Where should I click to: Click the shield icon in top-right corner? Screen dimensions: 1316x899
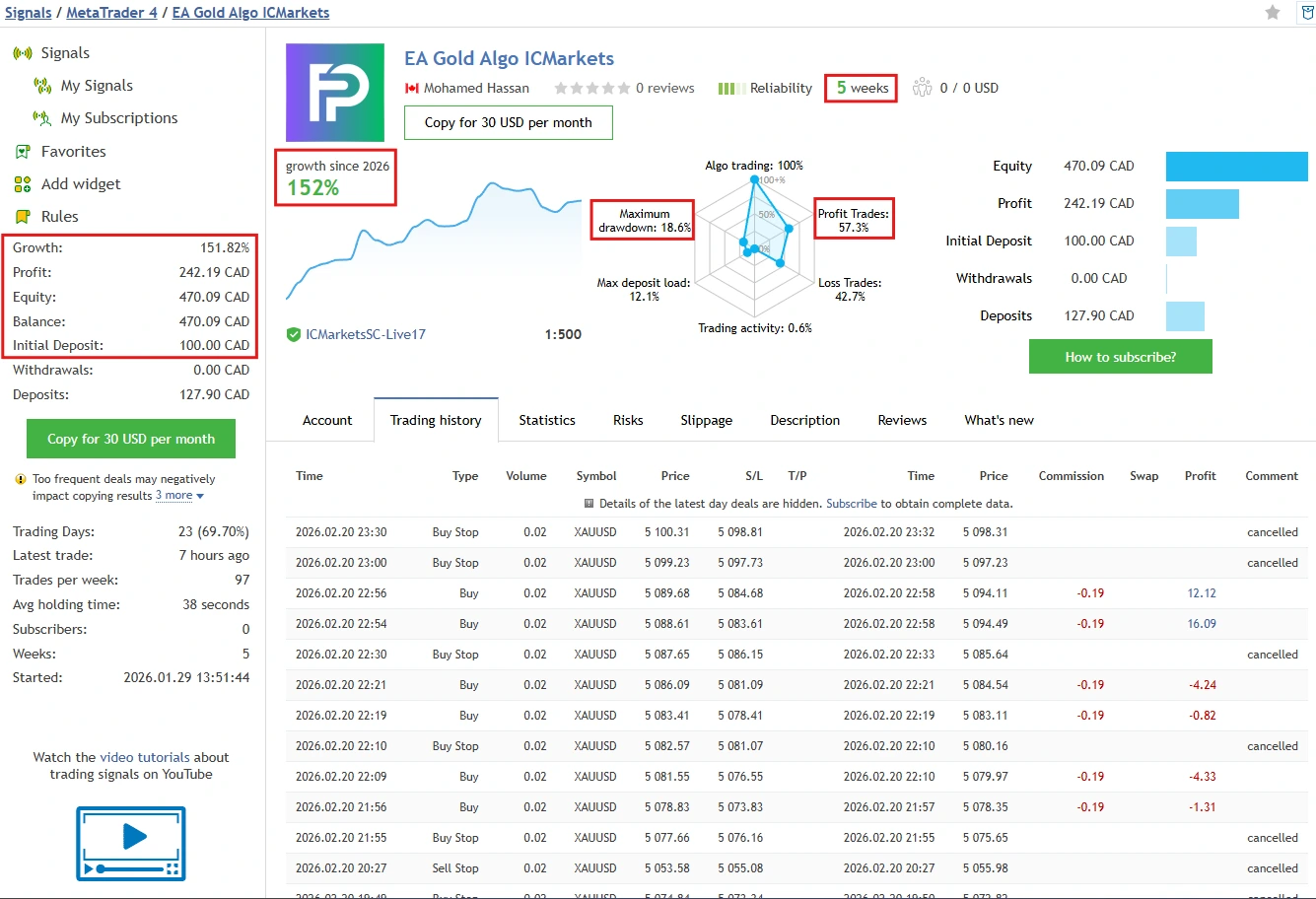pyautogui.click(x=1306, y=13)
